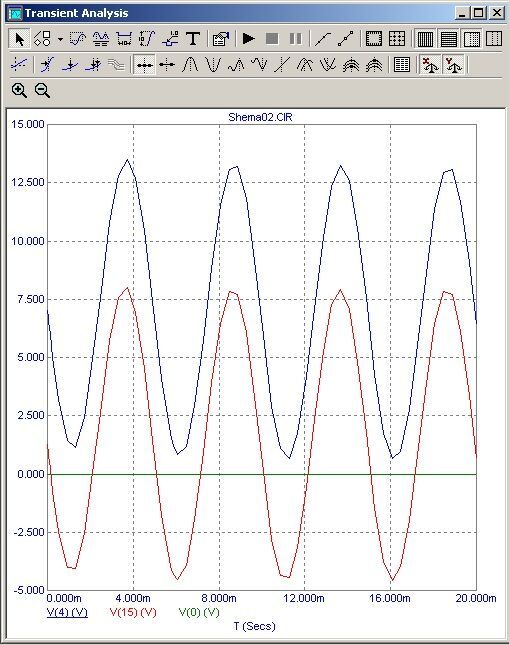509x645 pixels.
Task: Close the Transient Analysis window
Action: coord(497,13)
